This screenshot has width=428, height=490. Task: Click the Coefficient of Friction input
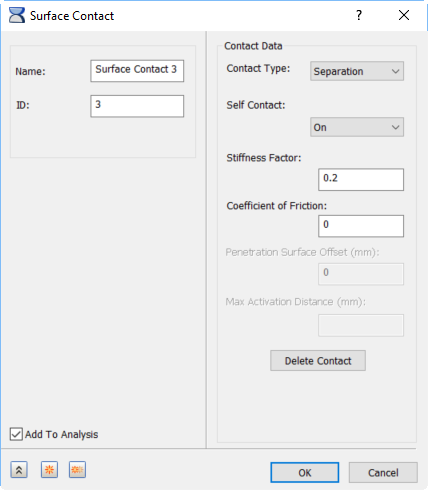tap(361, 226)
